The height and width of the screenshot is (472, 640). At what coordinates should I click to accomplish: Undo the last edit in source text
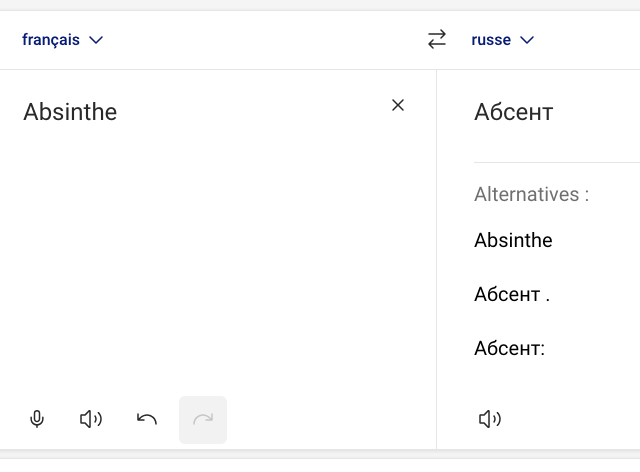tap(147, 419)
